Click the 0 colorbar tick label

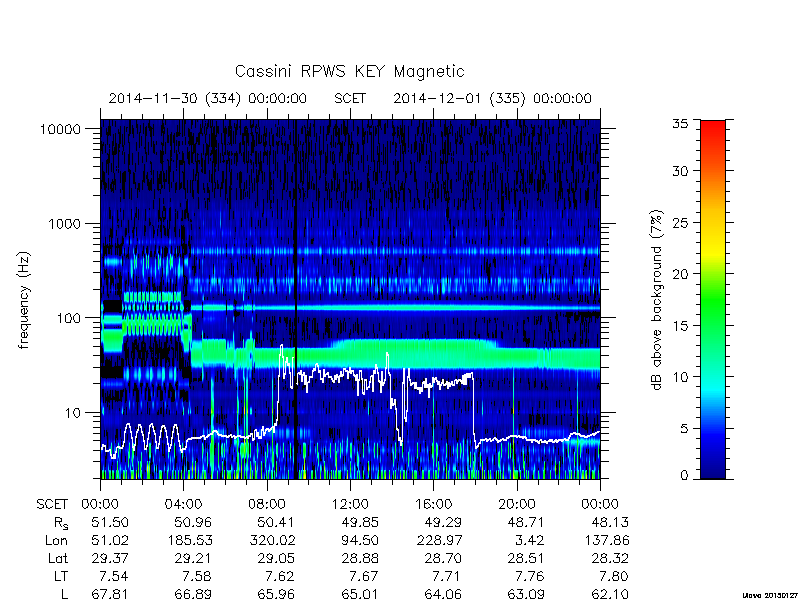pos(684,475)
